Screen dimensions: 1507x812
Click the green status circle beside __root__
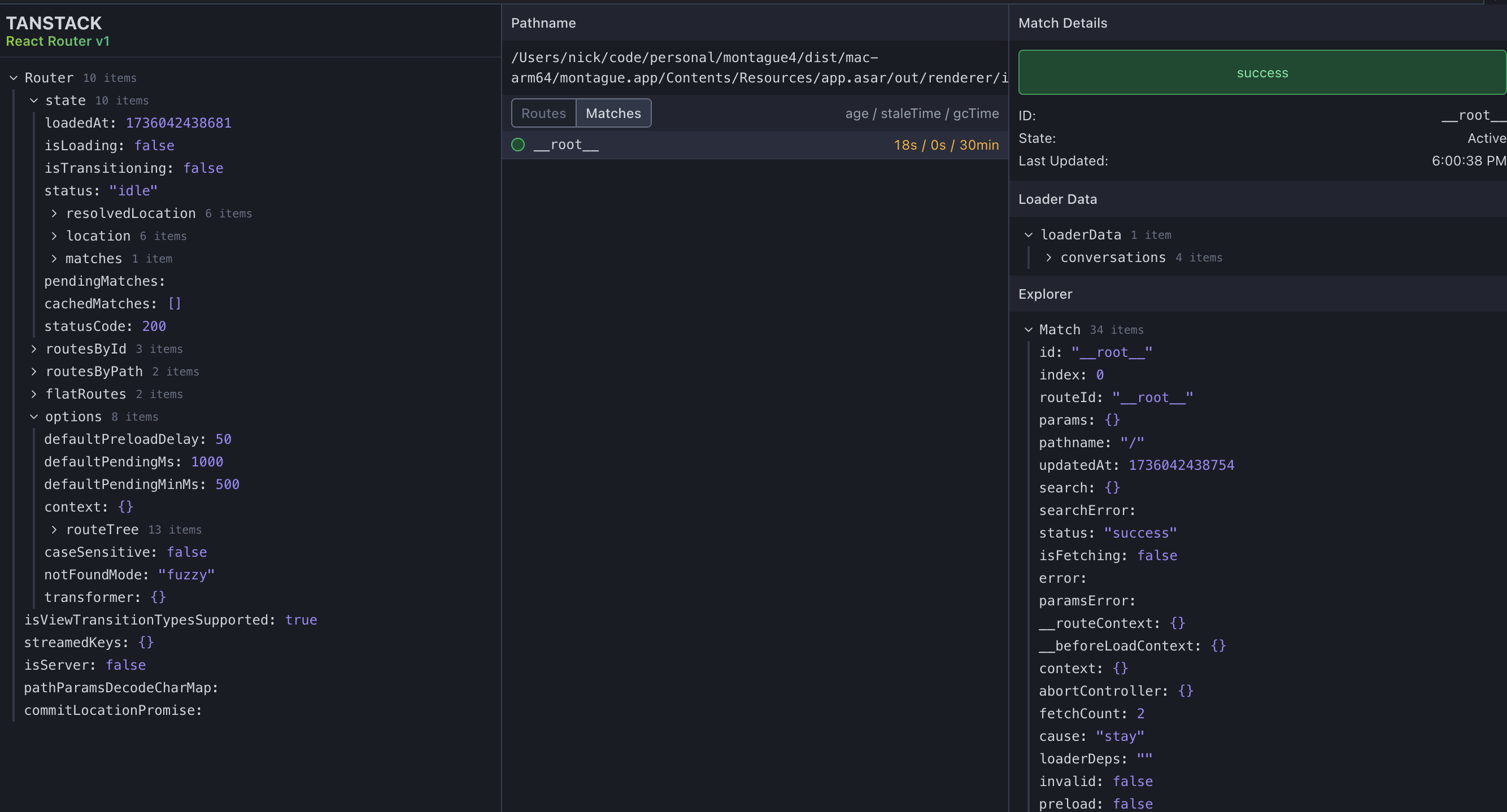518,145
